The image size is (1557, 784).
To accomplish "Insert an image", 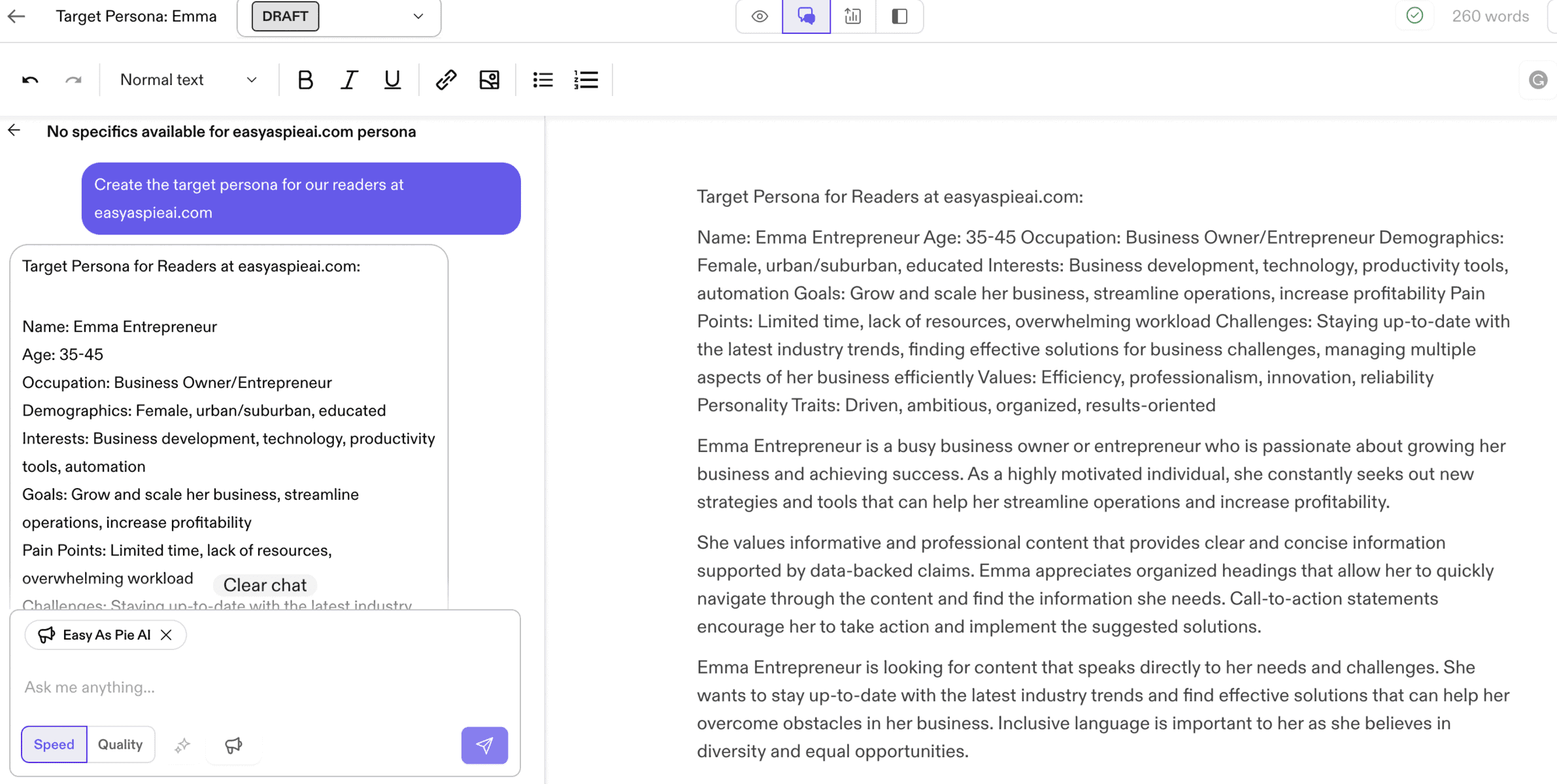I will pos(489,80).
